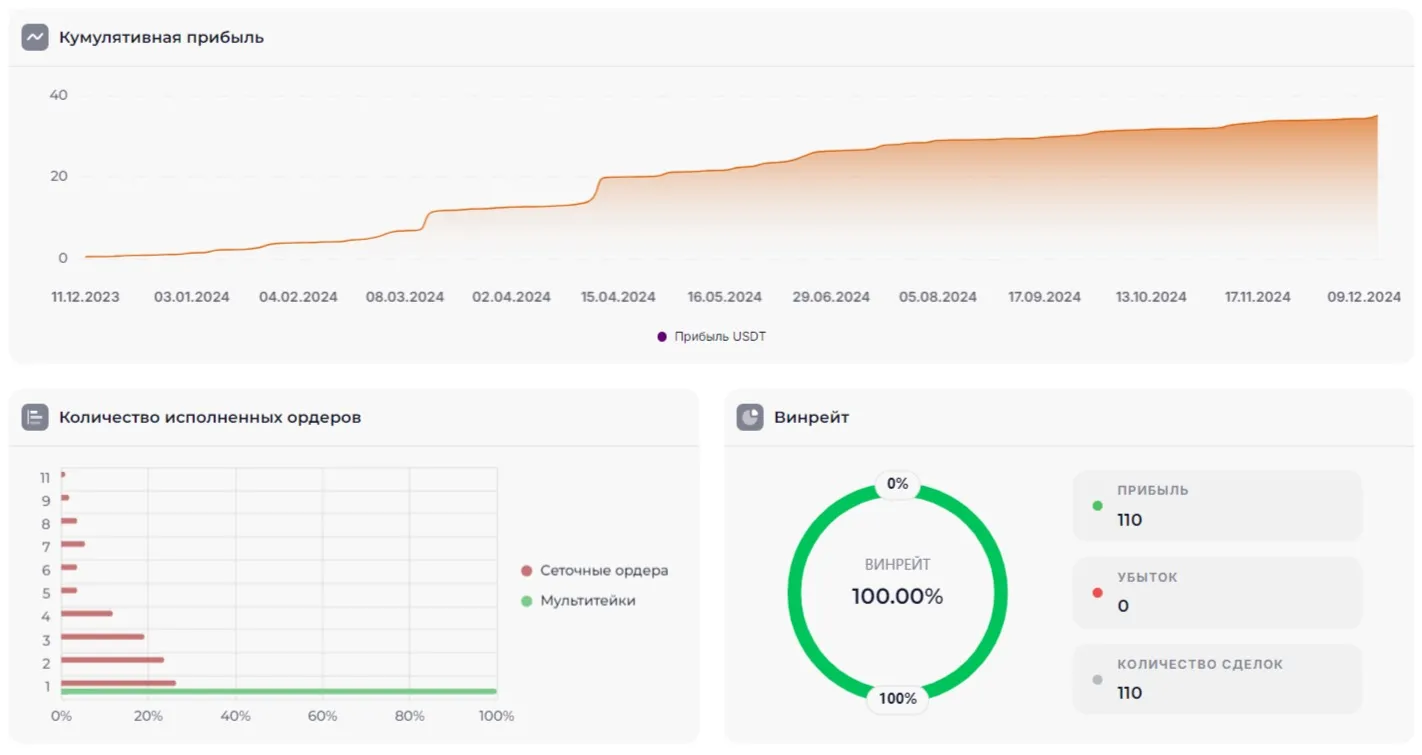Click the 100% label on the donut
Viewport: 1422px width, 755px height.
point(897,699)
